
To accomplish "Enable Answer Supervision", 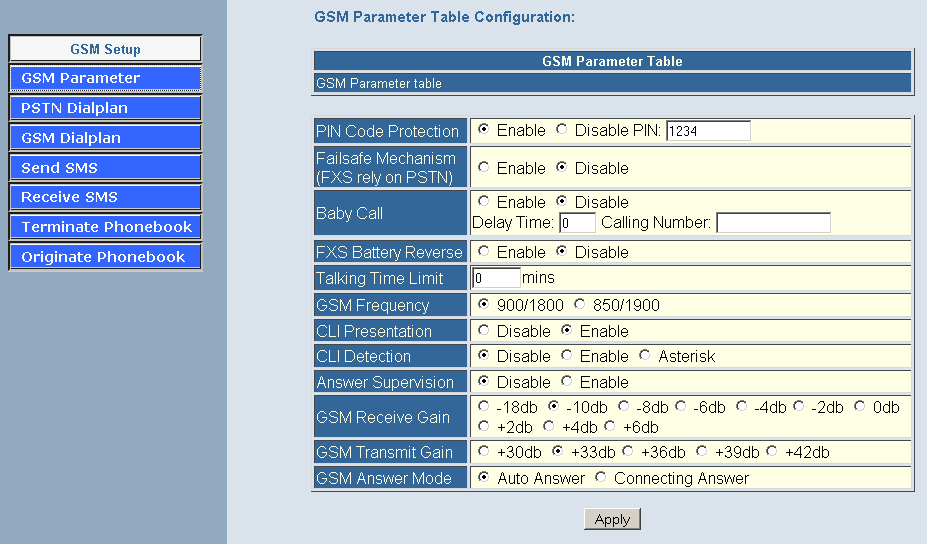I will point(566,381).
